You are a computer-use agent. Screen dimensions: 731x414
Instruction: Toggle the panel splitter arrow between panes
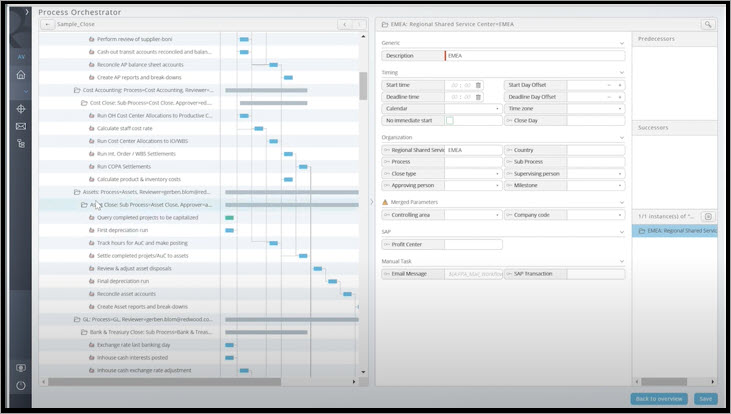(x=372, y=202)
